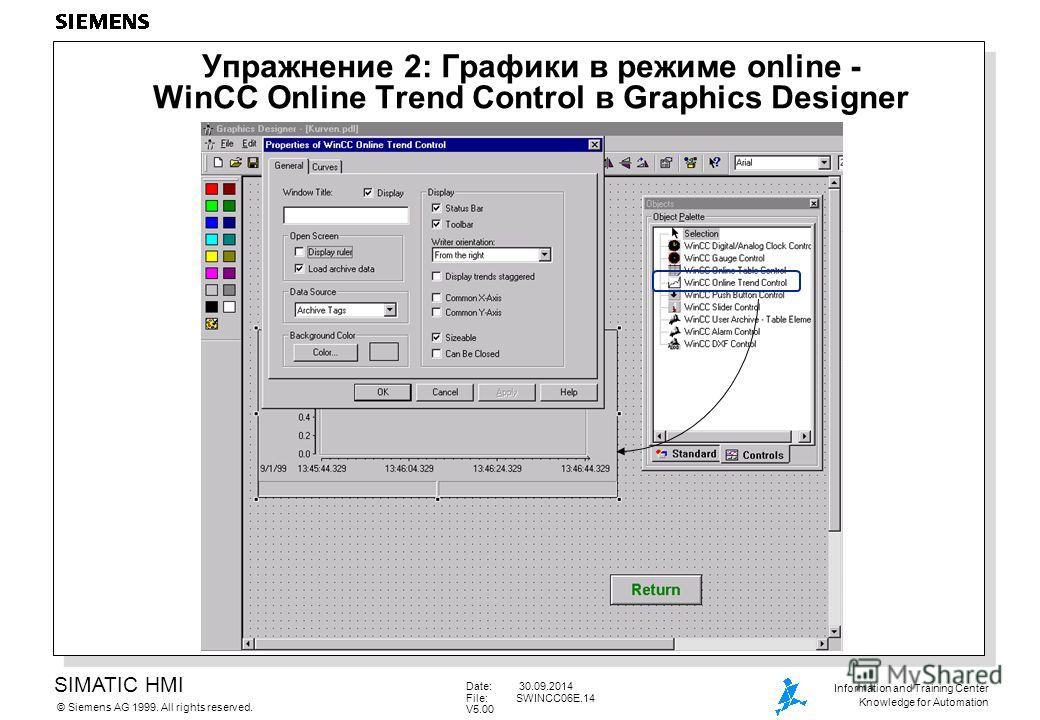Screen dimensions: 1040x720
Task: Click the Graphics Designer document menu icon
Action: [210, 144]
